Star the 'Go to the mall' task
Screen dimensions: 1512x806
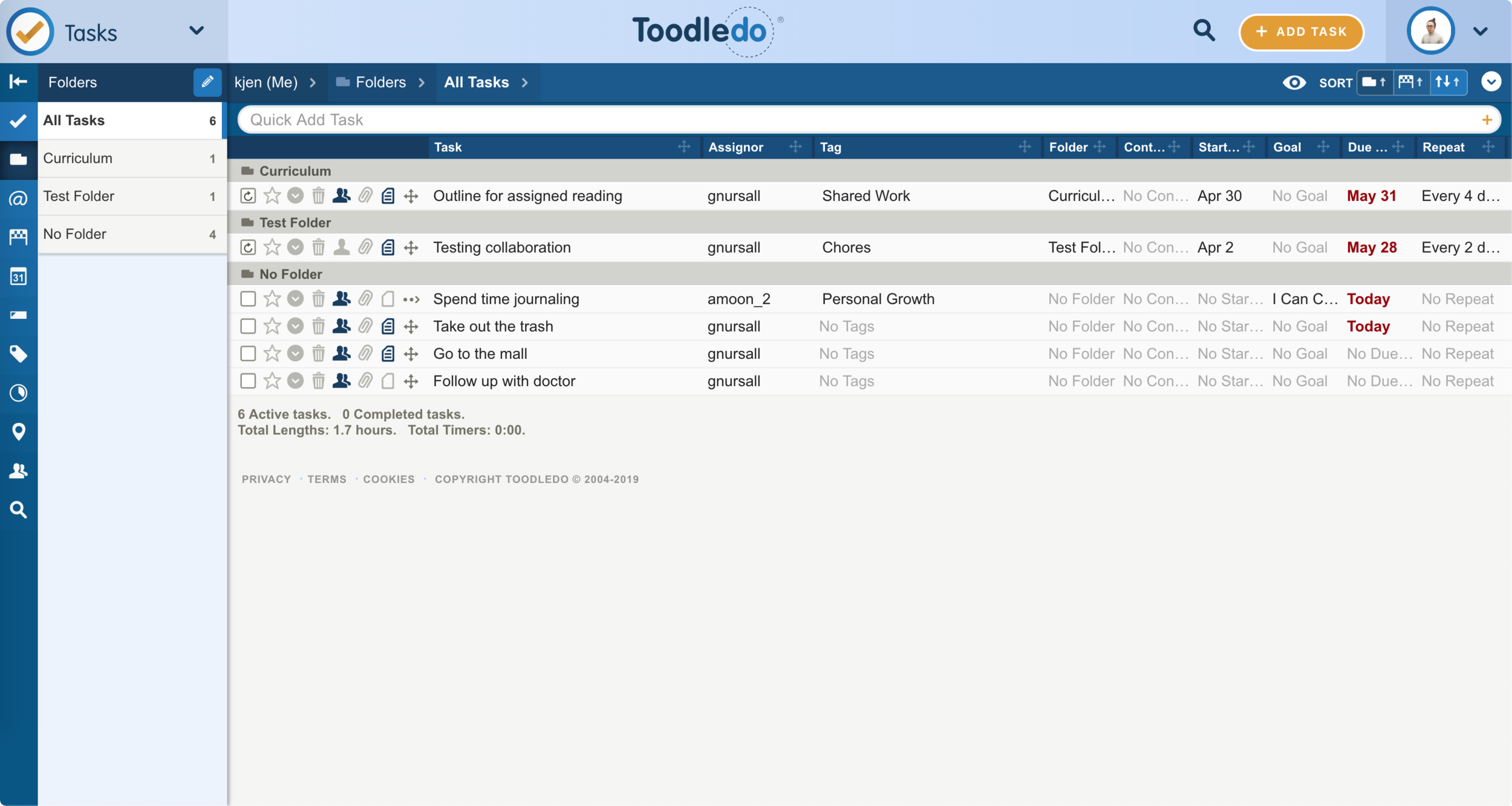pyautogui.click(x=272, y=353)
